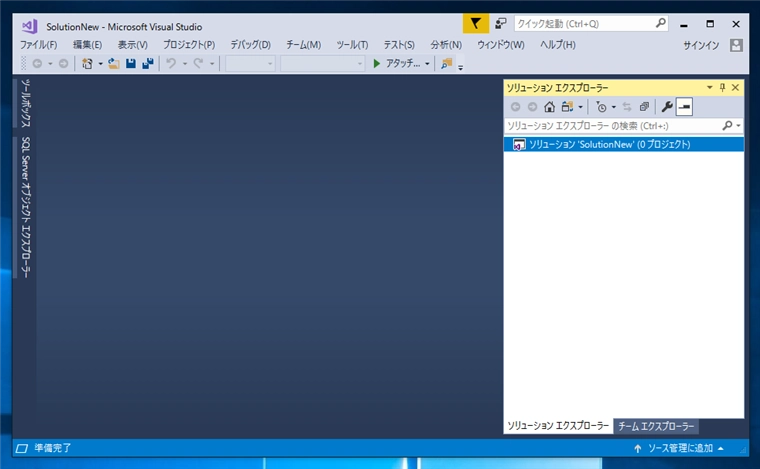Click the Save All icon

coord(148,63)
